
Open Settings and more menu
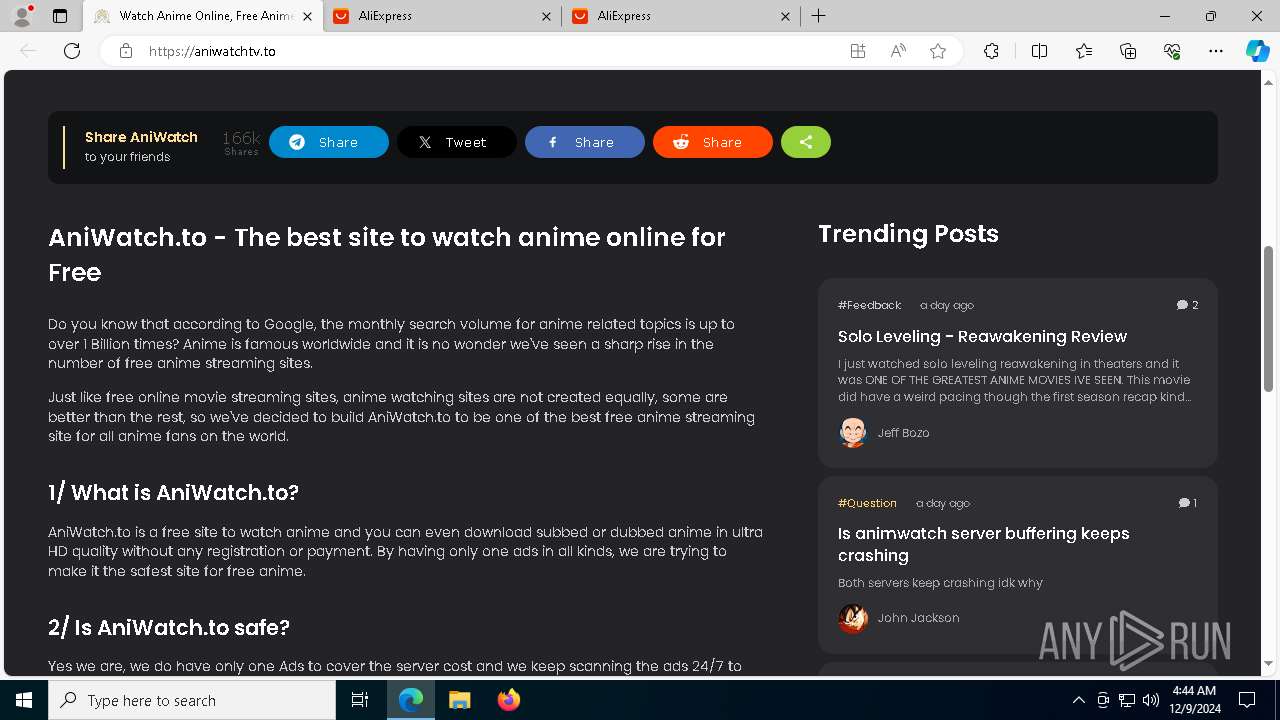1216,51
